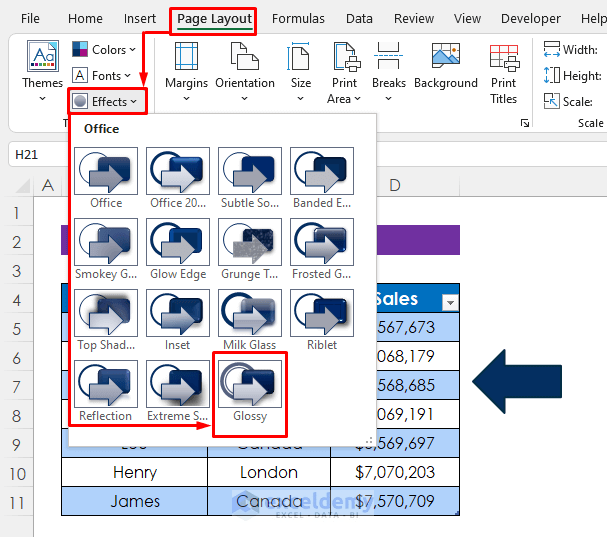Click the Height scale icon
Viewport: 607px width, 537px height.
coord(551,75)
